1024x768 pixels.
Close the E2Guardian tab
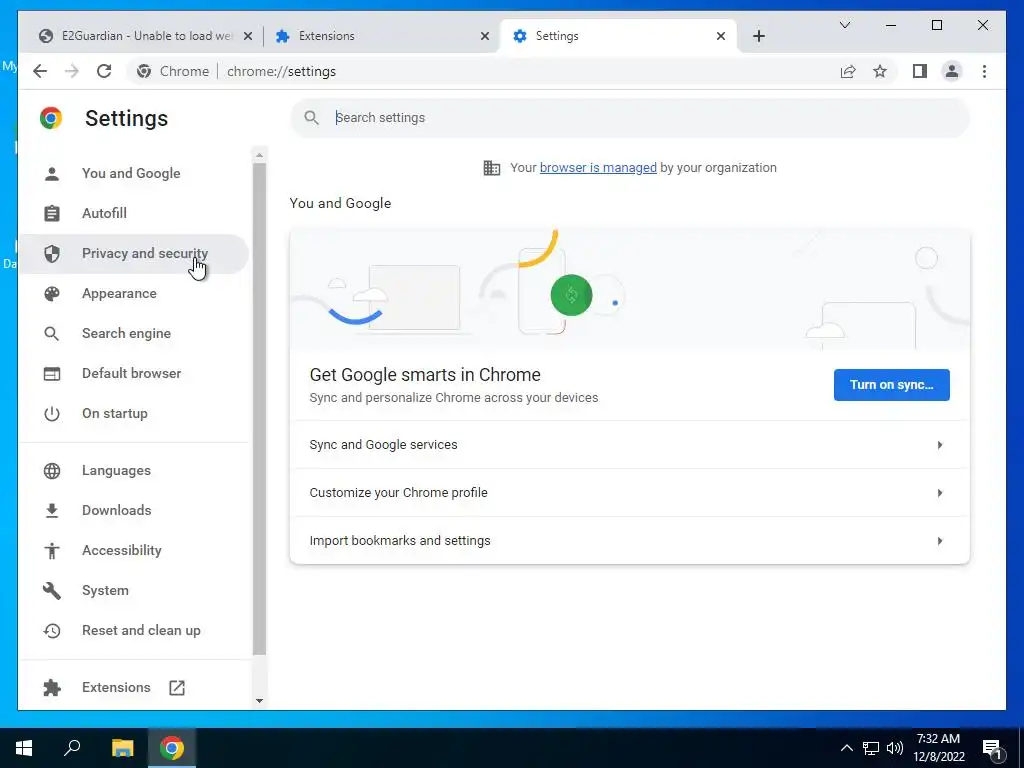248,37
